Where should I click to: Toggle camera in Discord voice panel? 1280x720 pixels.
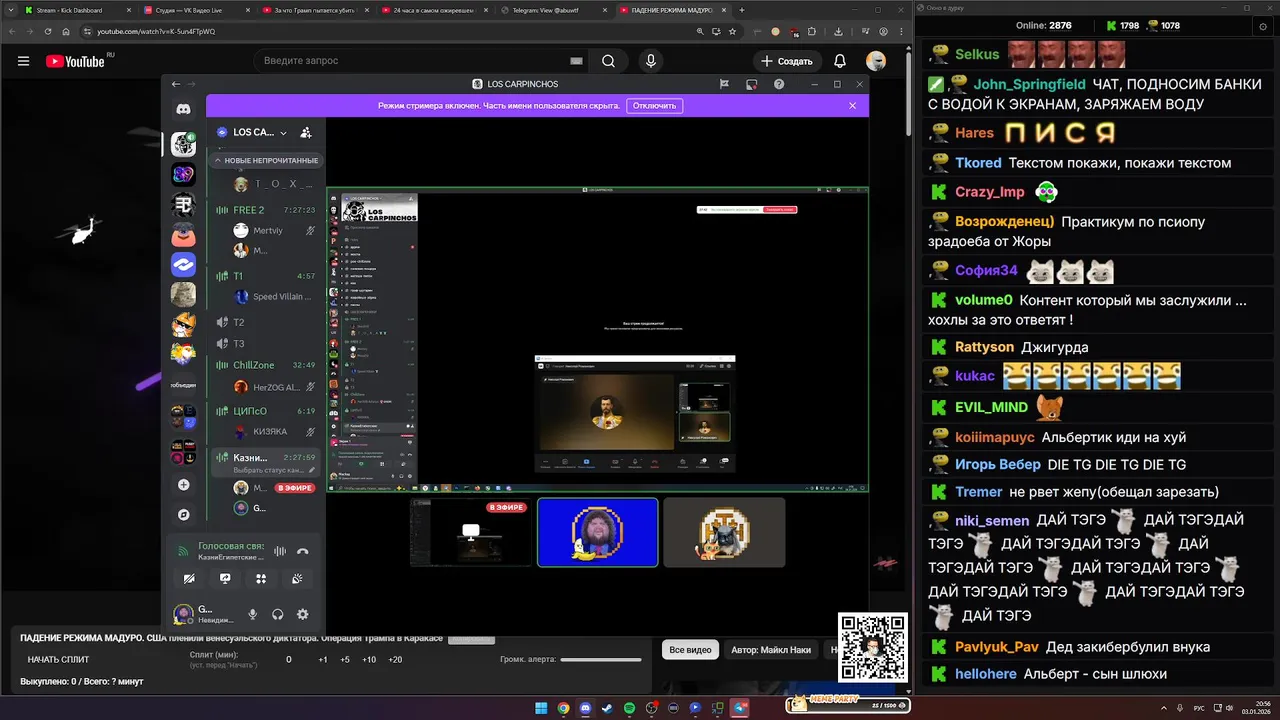(x=189, y=578)
